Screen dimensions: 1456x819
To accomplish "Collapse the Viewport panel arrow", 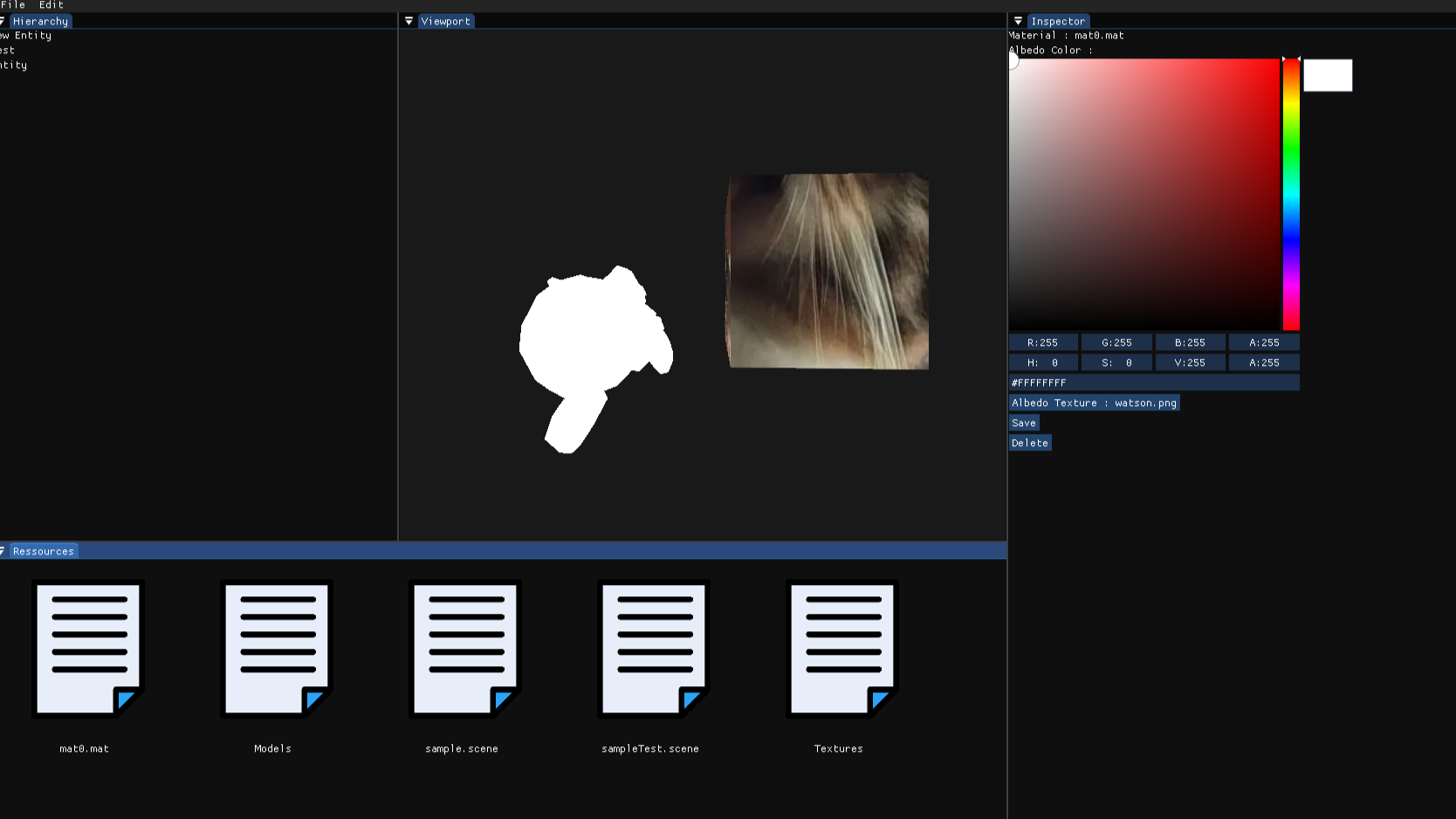I will pyautogui.click(x=409, y=21).
